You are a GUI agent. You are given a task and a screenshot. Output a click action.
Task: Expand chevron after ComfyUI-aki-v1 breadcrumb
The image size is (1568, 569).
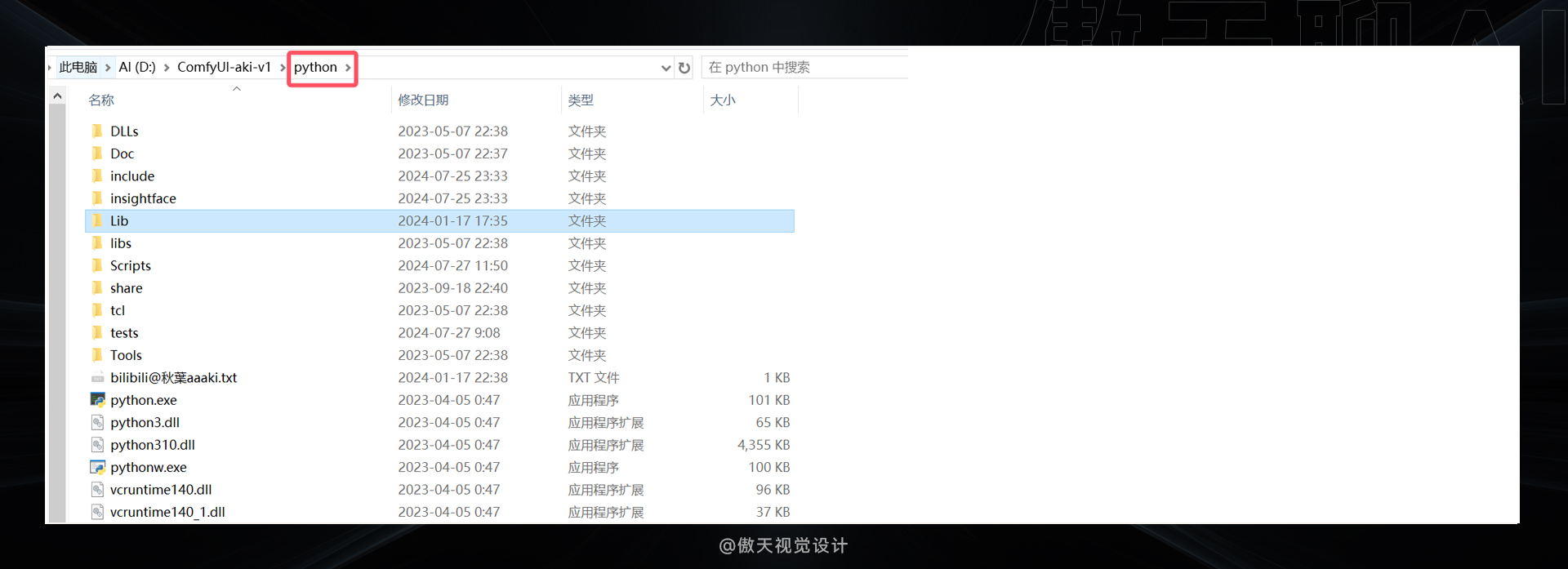point(283,67)
